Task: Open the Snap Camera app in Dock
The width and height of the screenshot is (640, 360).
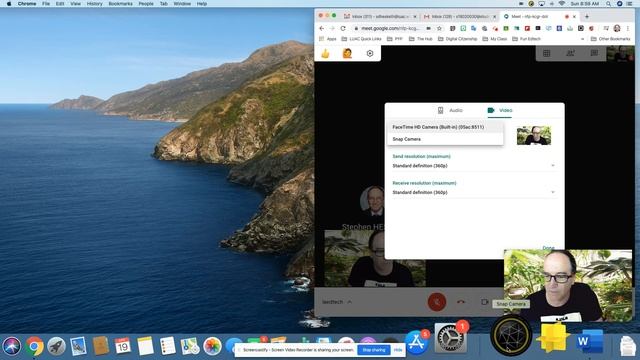Action: pos(511,336)
